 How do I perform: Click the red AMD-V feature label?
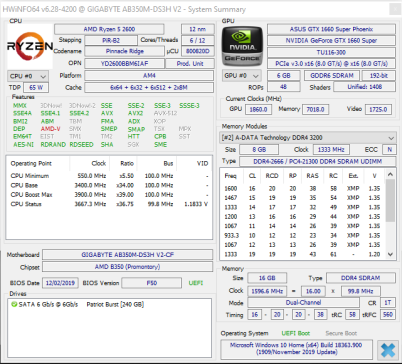pyautogui.click(x=51, y=129)
